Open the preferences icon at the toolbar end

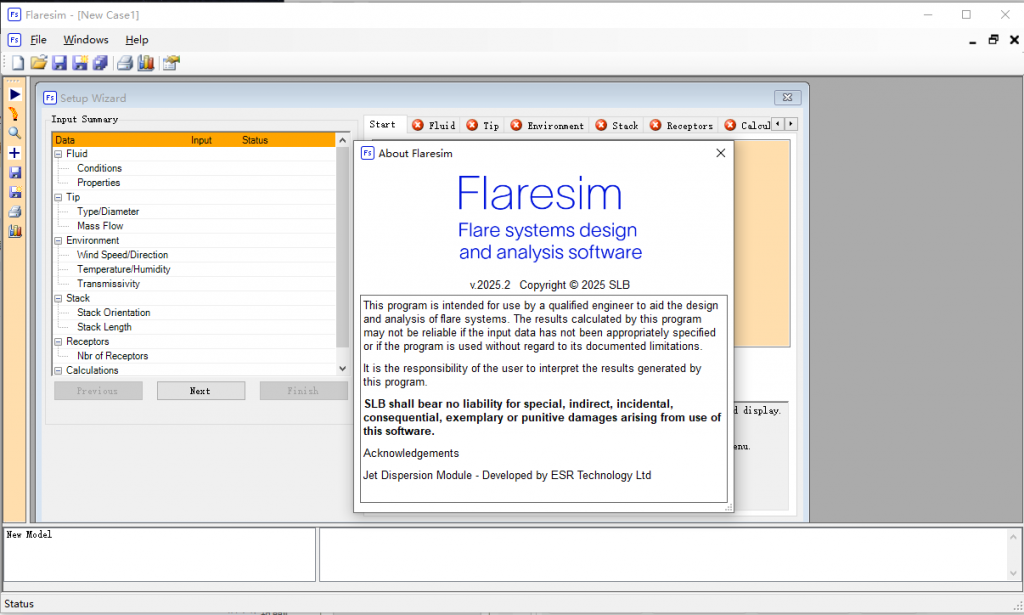click(171, 63)
